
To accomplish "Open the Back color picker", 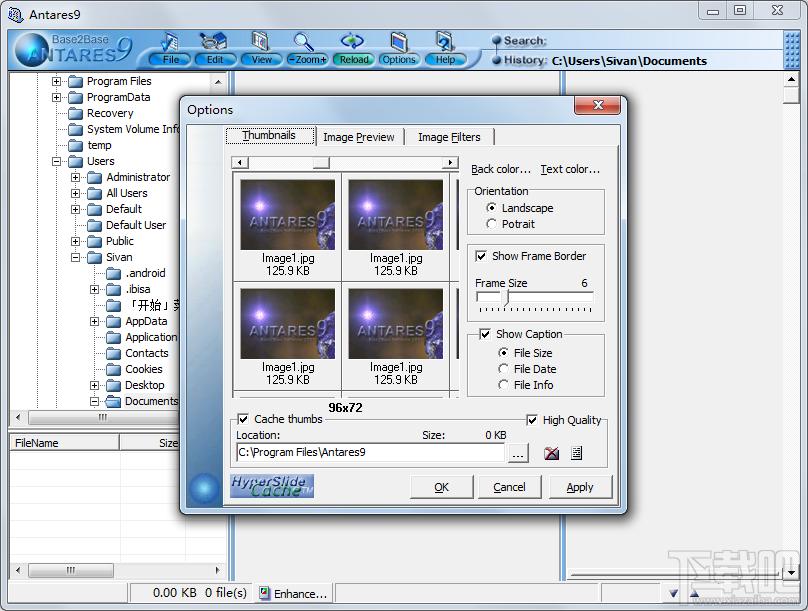I will [501, 169].
